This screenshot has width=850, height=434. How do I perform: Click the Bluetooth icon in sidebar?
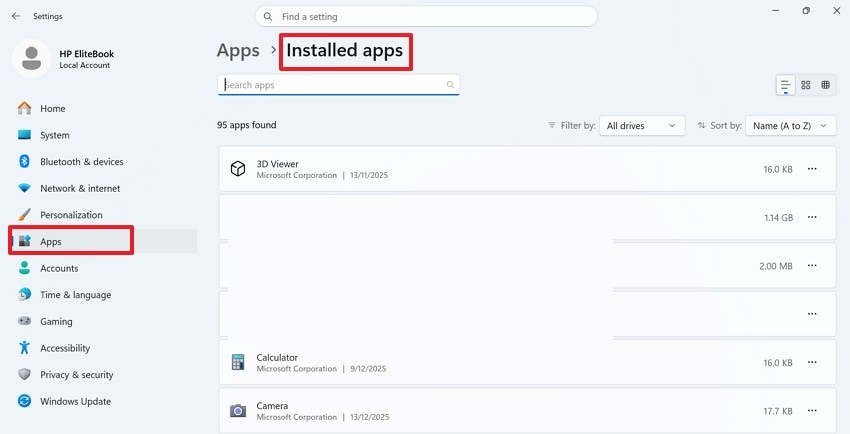point(24,161)
